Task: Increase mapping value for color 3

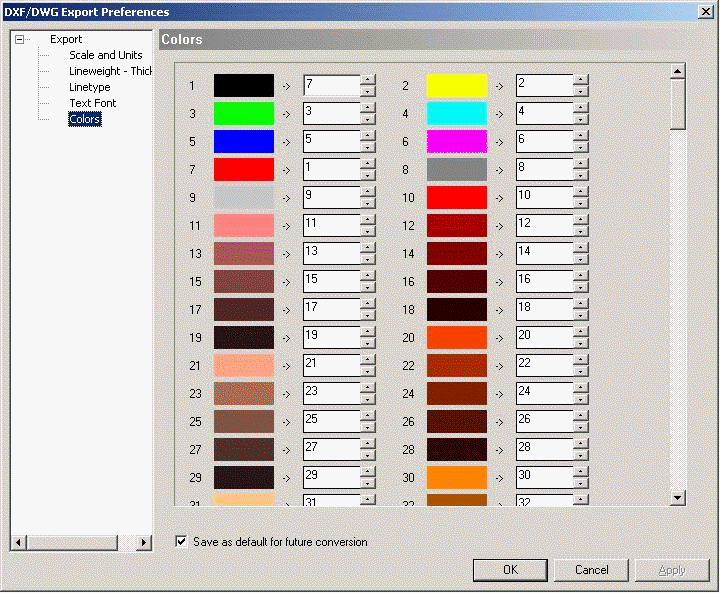Action: (367, 108)
